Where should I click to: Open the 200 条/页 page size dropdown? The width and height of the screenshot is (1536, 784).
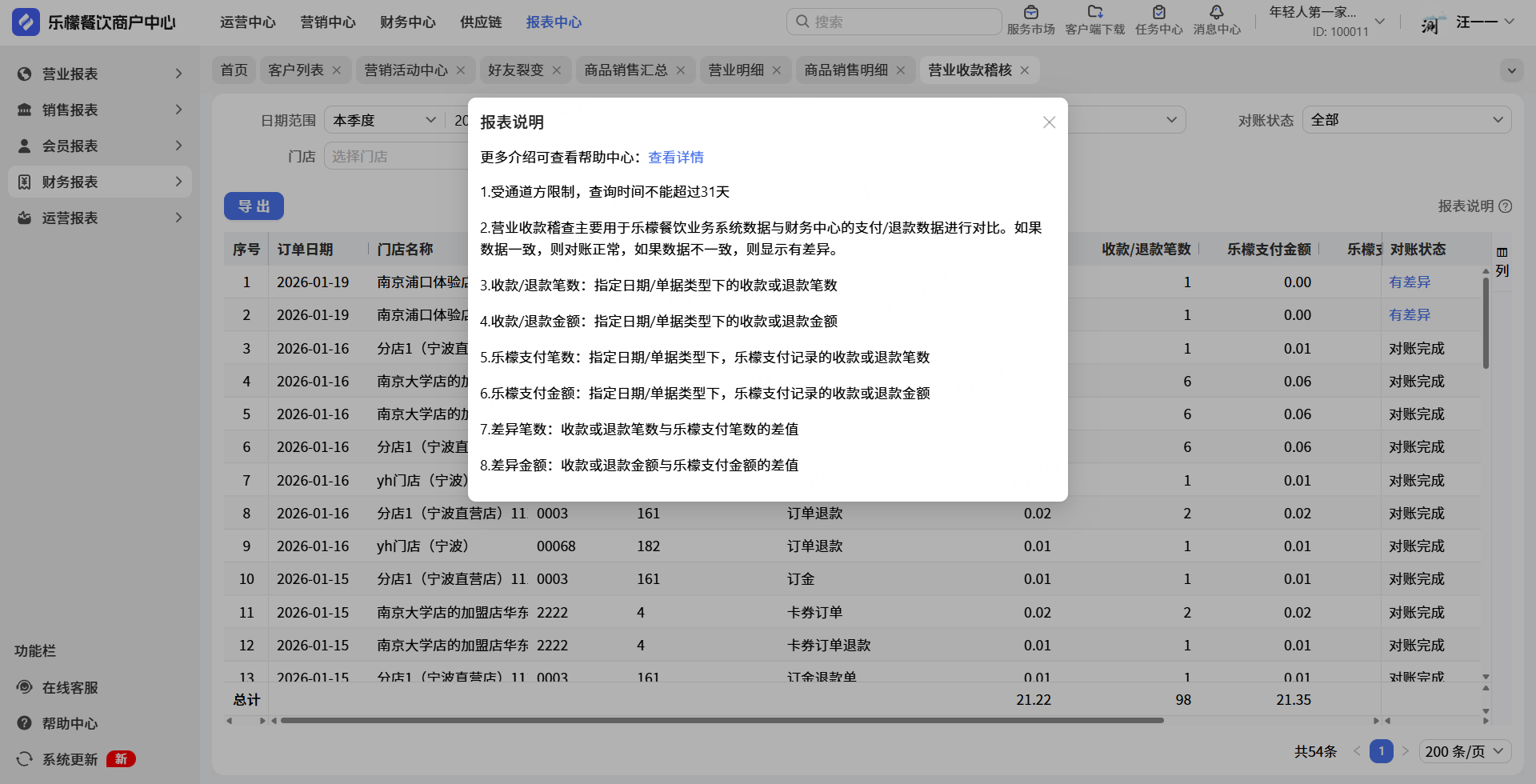(x=1466, y=752)
